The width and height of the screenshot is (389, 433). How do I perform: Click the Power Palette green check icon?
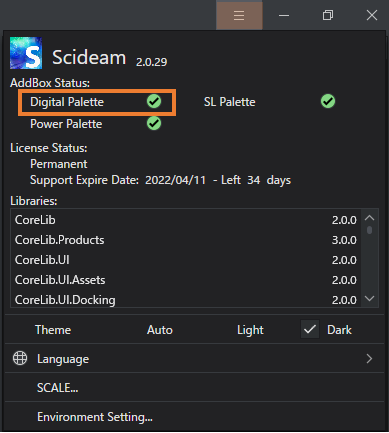tap(154, 123)
